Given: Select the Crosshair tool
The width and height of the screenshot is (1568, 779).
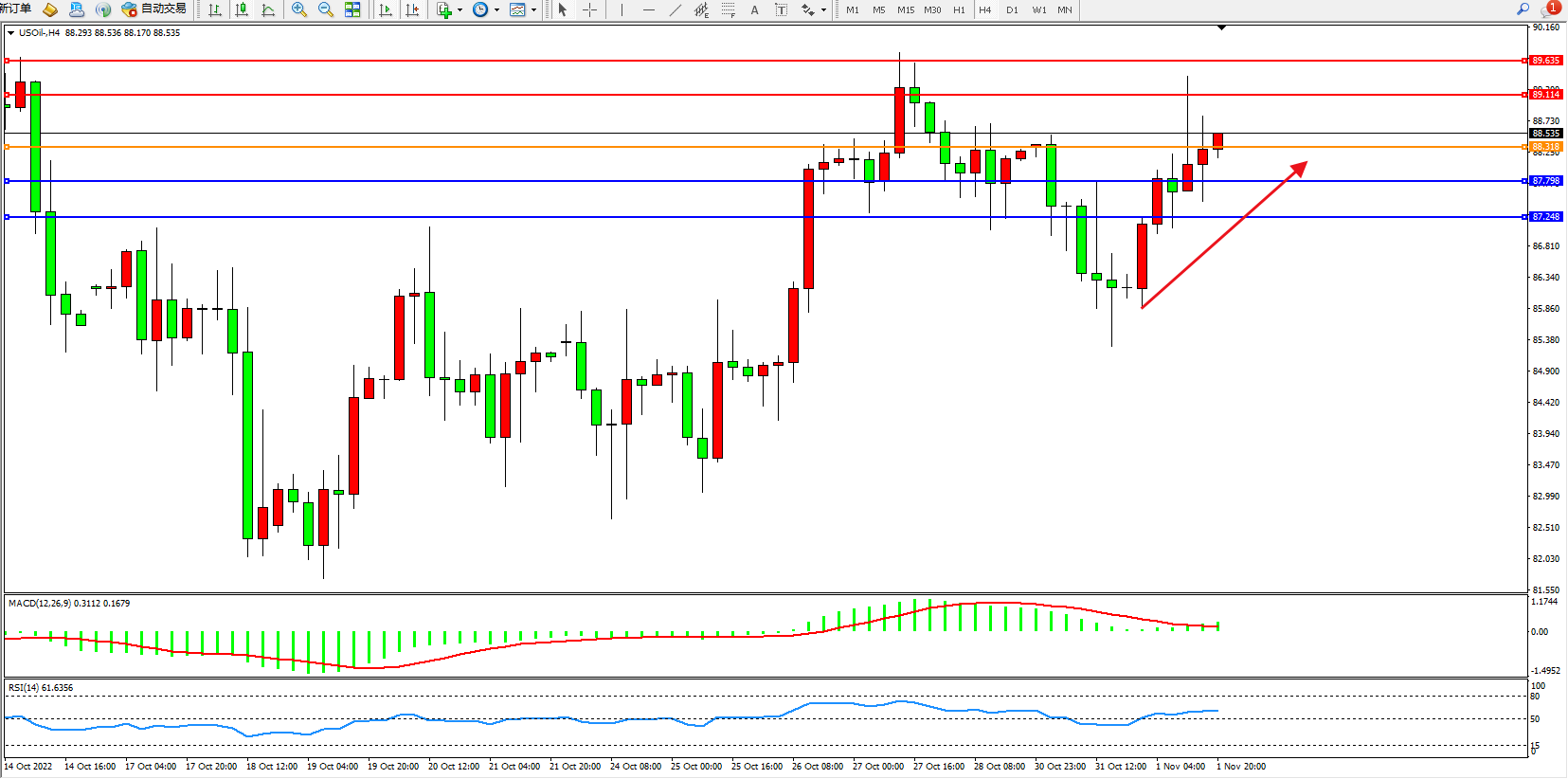Looking at the screenshot, I should 589,9.
